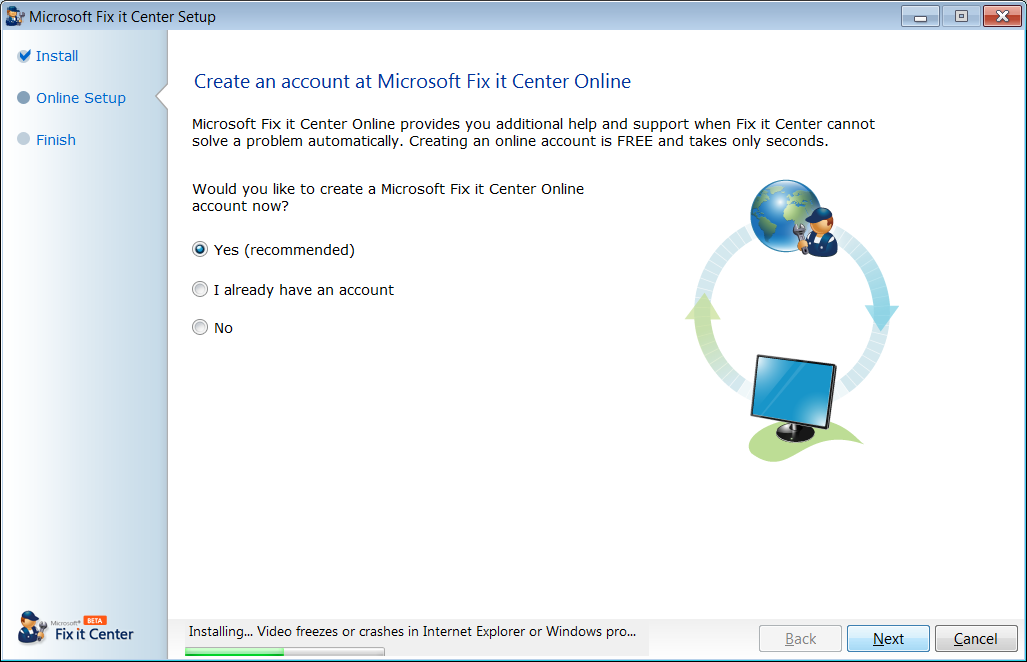This screenshot has height=662, width=1027.
Task: Open the Install step in sidebar
Action: click(57, 56)
